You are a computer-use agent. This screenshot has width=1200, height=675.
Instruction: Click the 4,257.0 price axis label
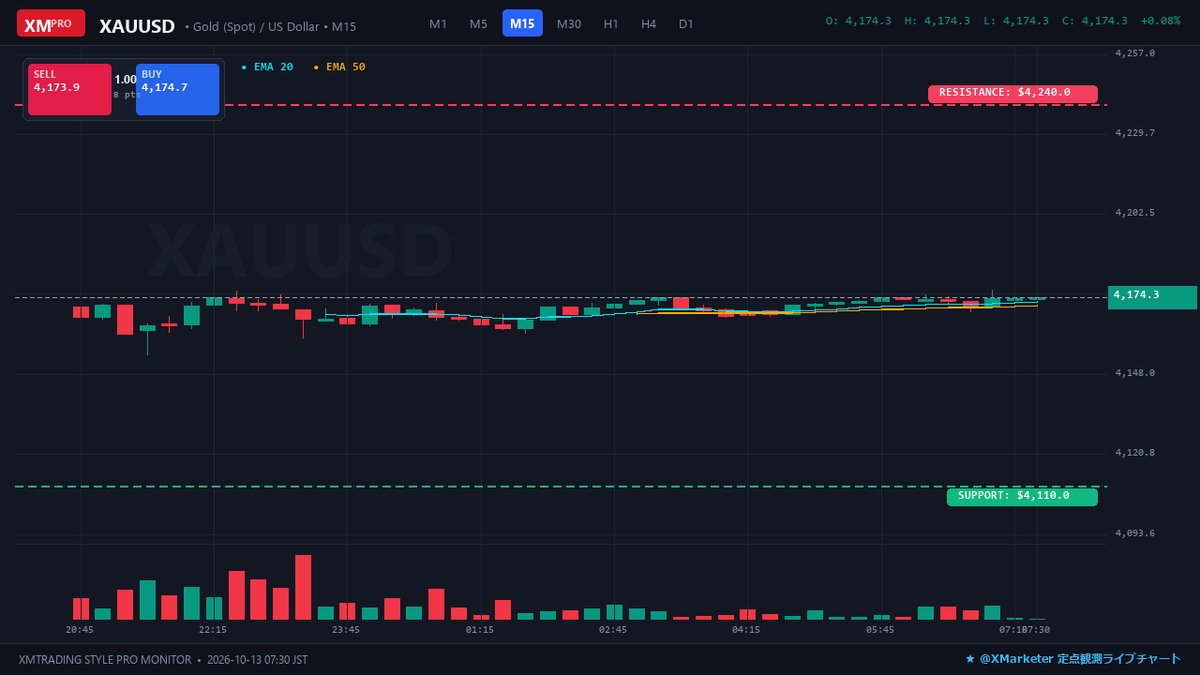1135,53
